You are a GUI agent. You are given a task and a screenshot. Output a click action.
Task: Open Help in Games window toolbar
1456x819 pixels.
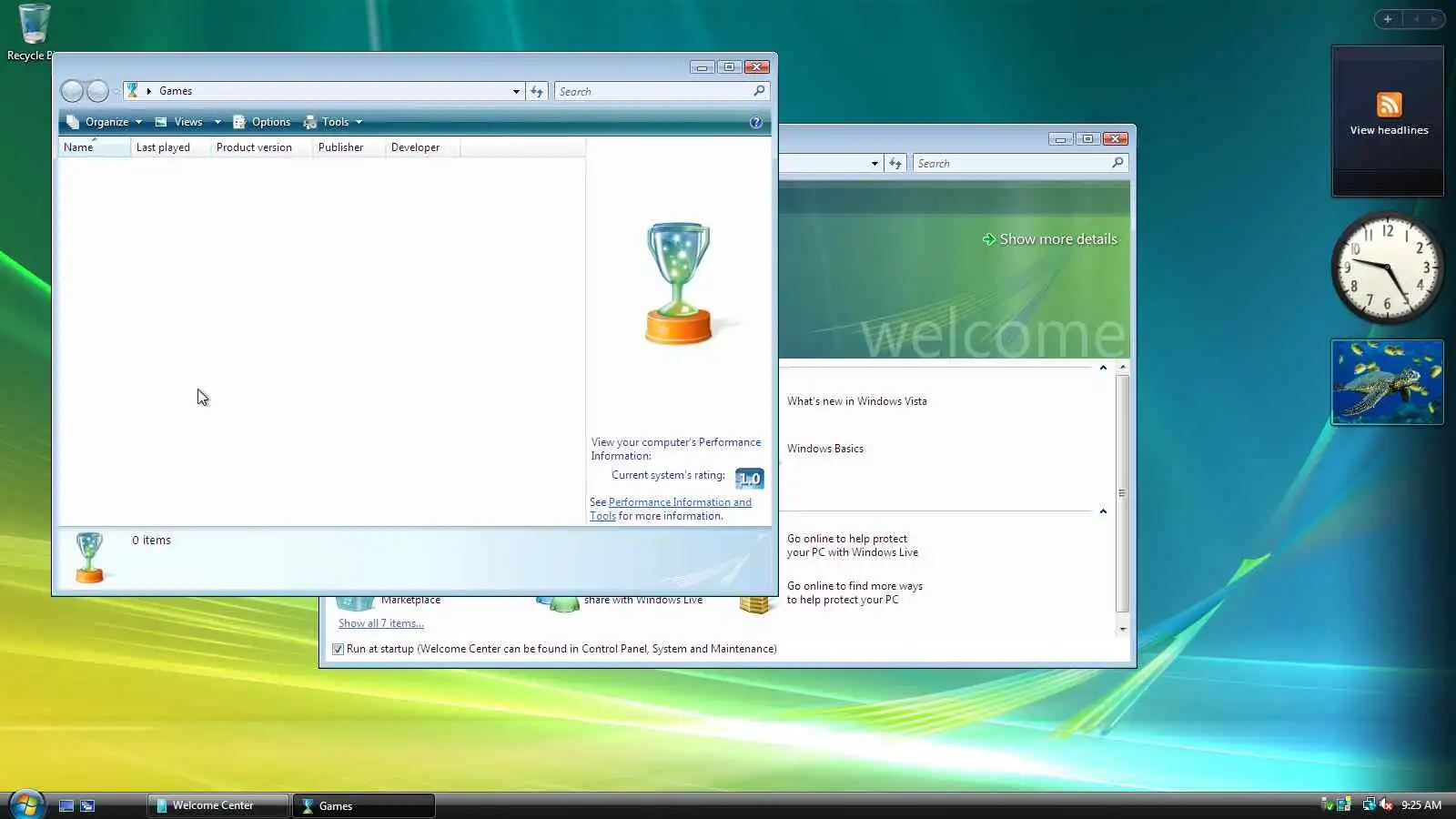pyautogui.click(x=755, y=122)
